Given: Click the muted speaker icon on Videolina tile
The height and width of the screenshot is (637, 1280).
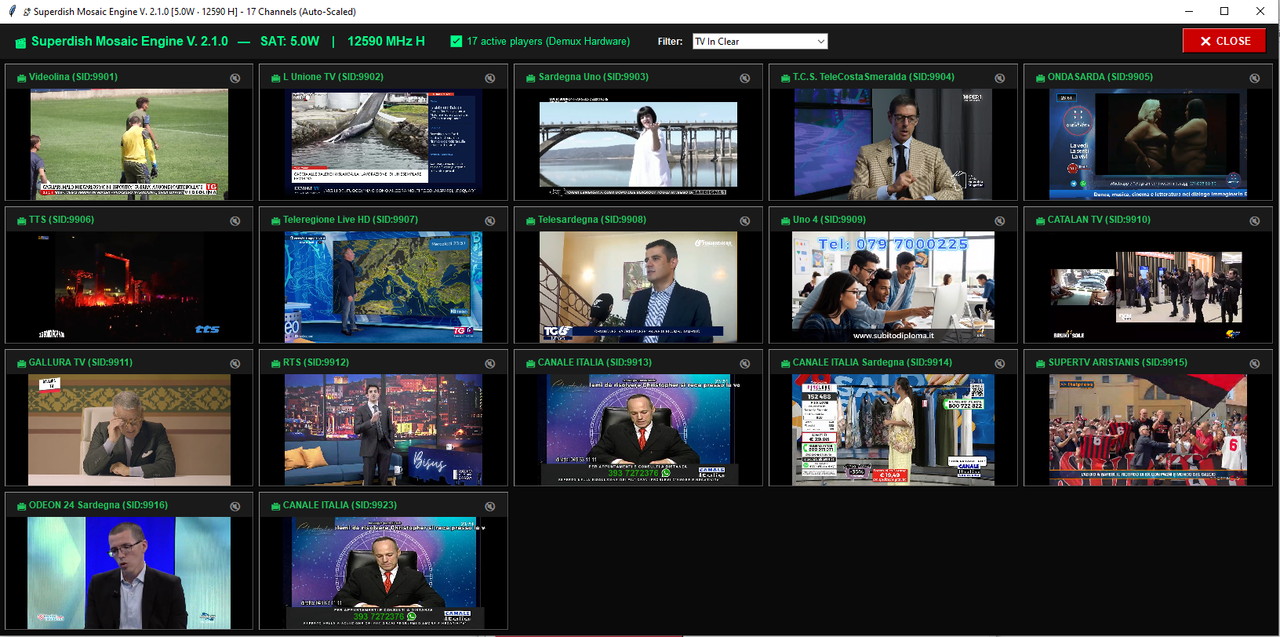Looking at the screenshot, I should [235, 78].
